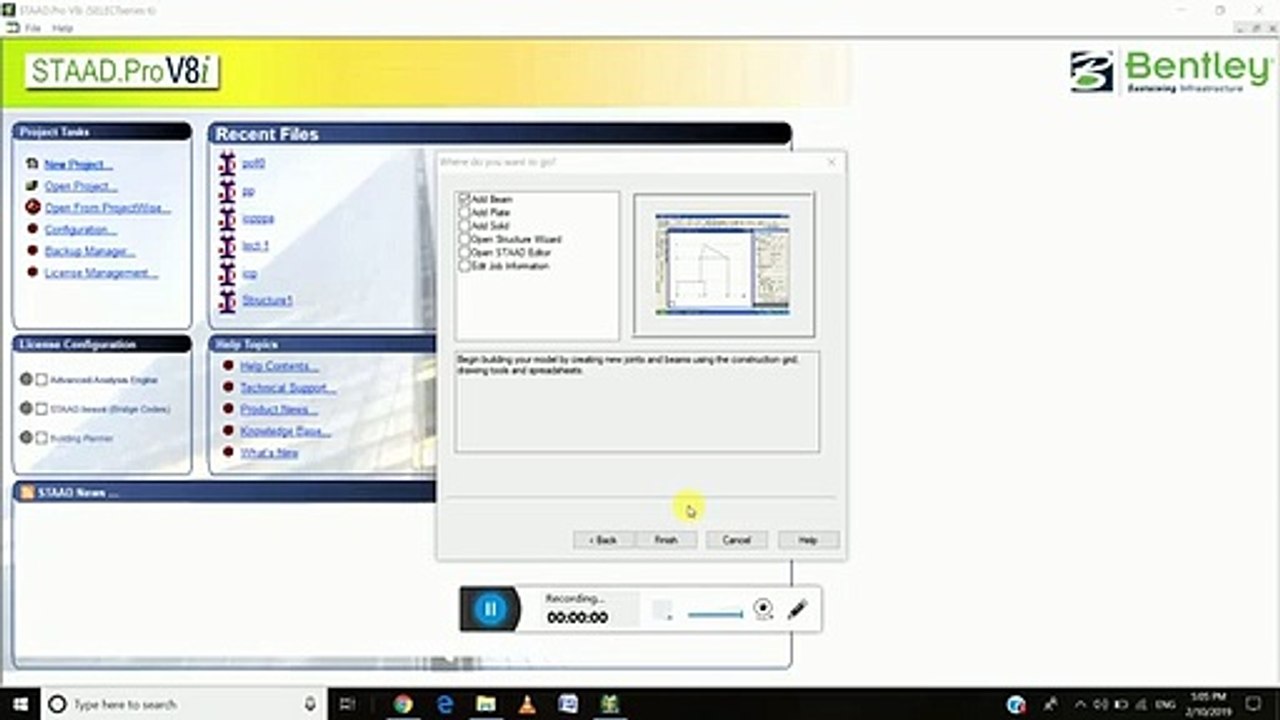This screenshot has width=1280, height=720.
Task: Click the bullet icon beside What's New
Action: 228,453
